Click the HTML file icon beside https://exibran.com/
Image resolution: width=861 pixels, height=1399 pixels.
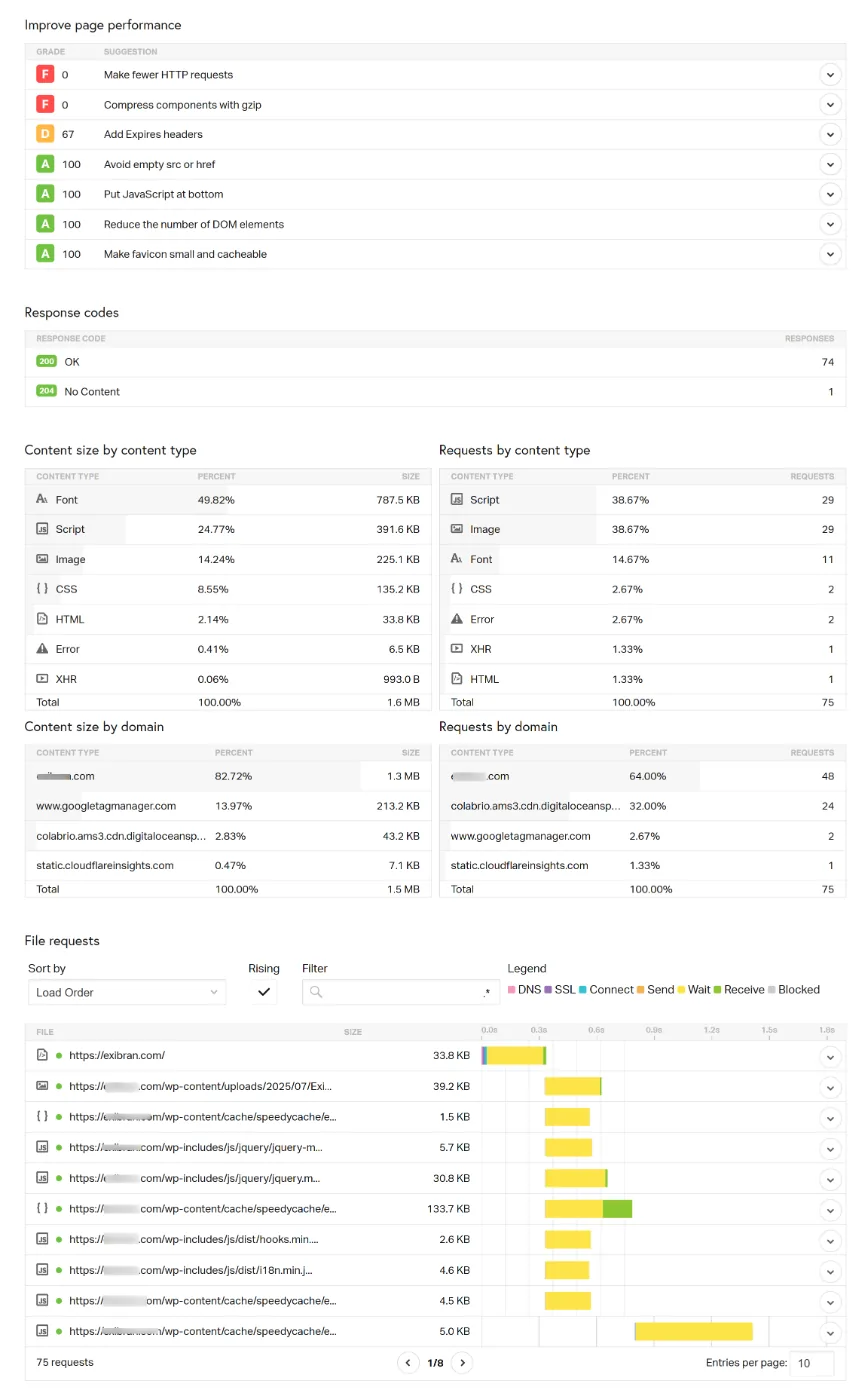coord(42,1055)
